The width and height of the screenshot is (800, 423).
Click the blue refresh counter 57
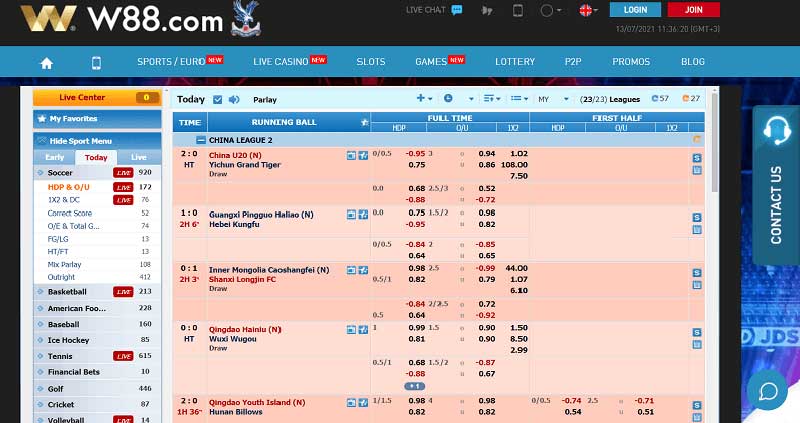pos(660,98)
